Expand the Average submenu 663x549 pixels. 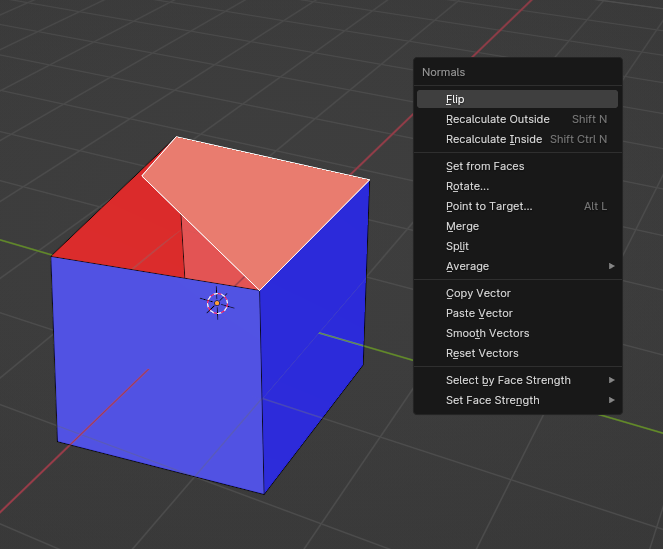click(517, 266)
